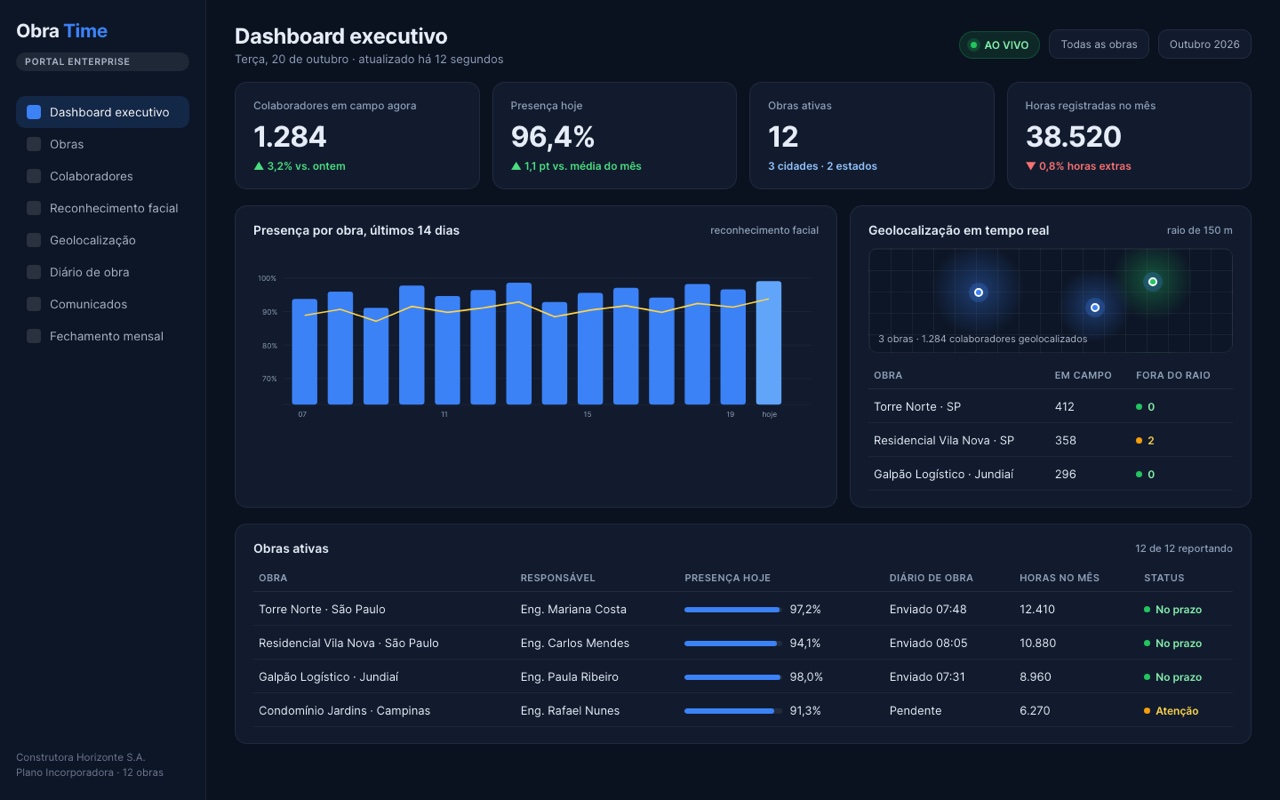Click the Reconhecimento facial sidebar icon
This screenshot has width=1280, height=800.
coord(34,208)
